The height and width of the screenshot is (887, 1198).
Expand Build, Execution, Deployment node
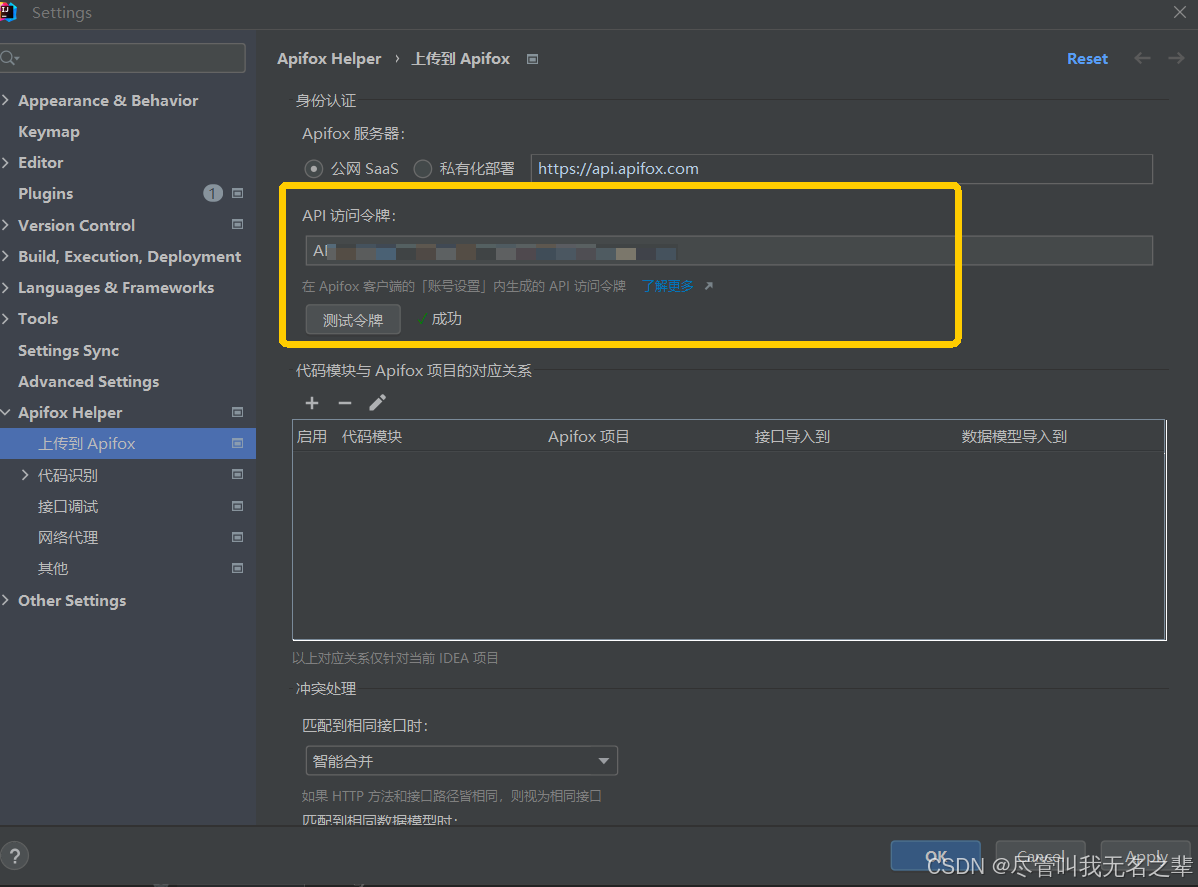click(6, 256)
